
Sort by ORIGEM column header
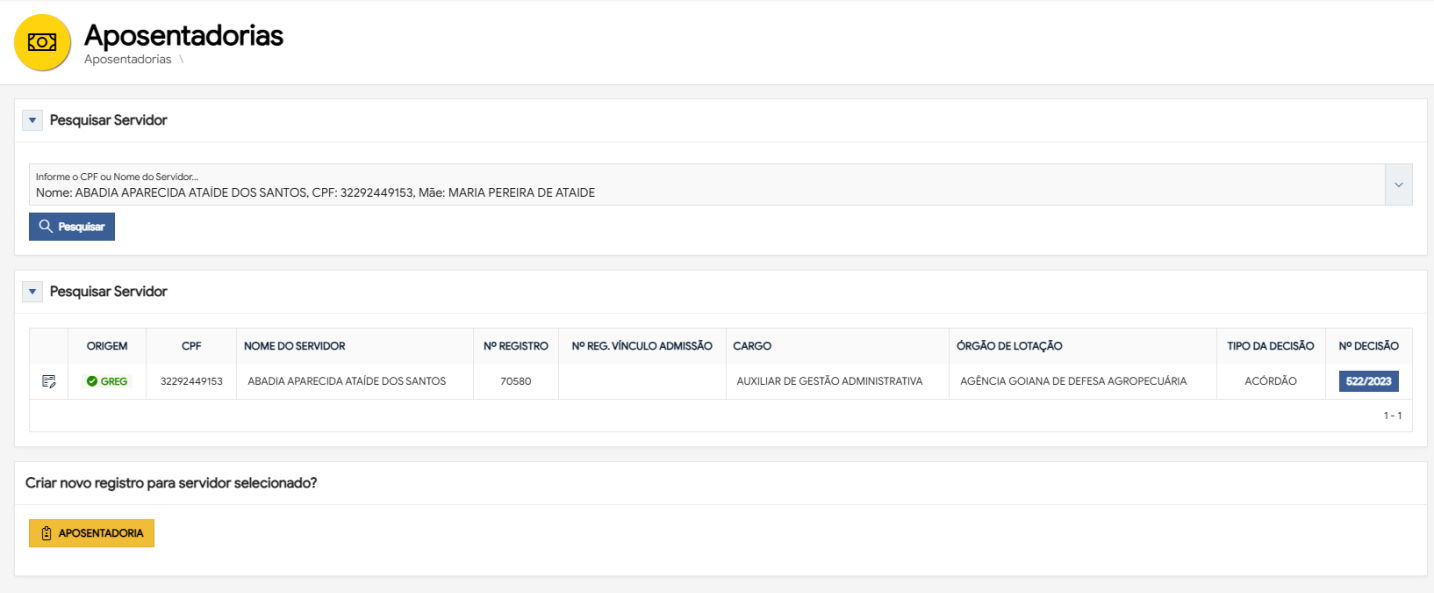(107, 346)
